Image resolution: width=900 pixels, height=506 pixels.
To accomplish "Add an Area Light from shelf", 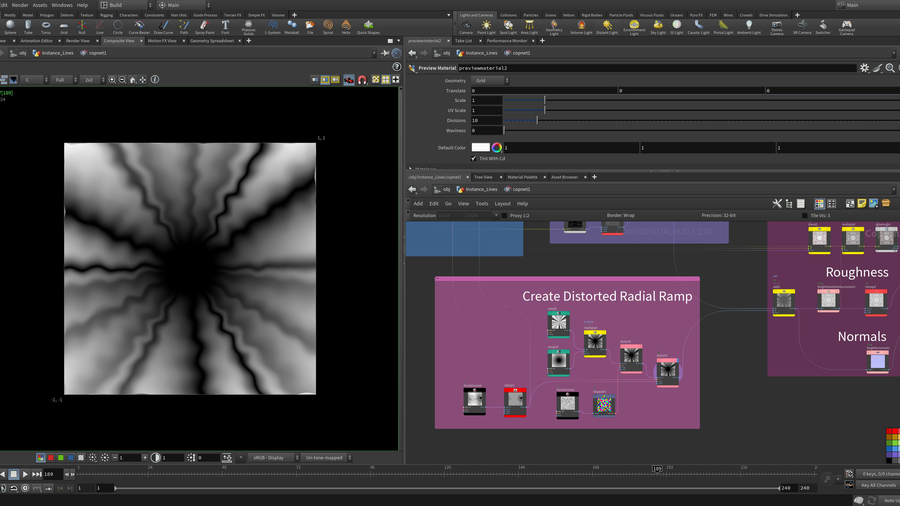I will pyautogui.click(x=529, y=27).
